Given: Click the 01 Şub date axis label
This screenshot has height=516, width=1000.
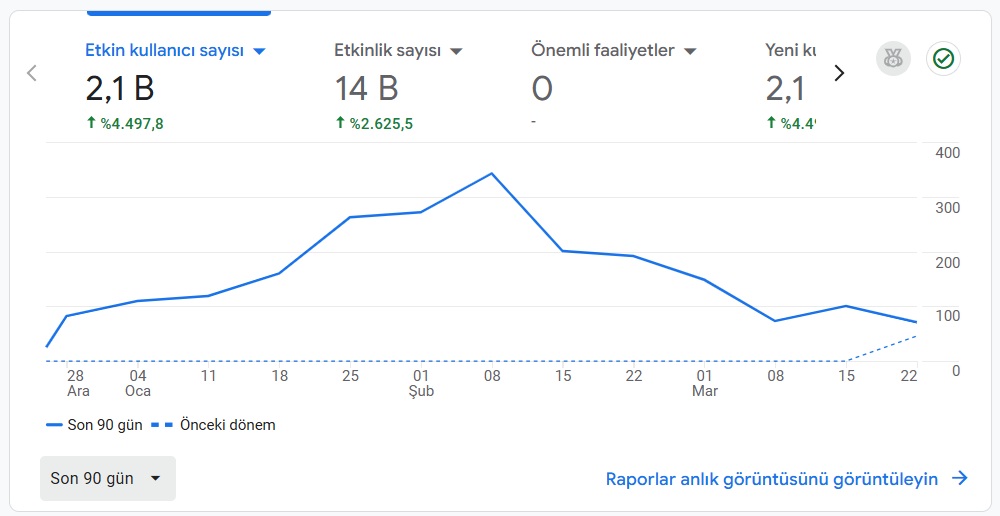Looking at the screenshot, I should coord(421,383).
